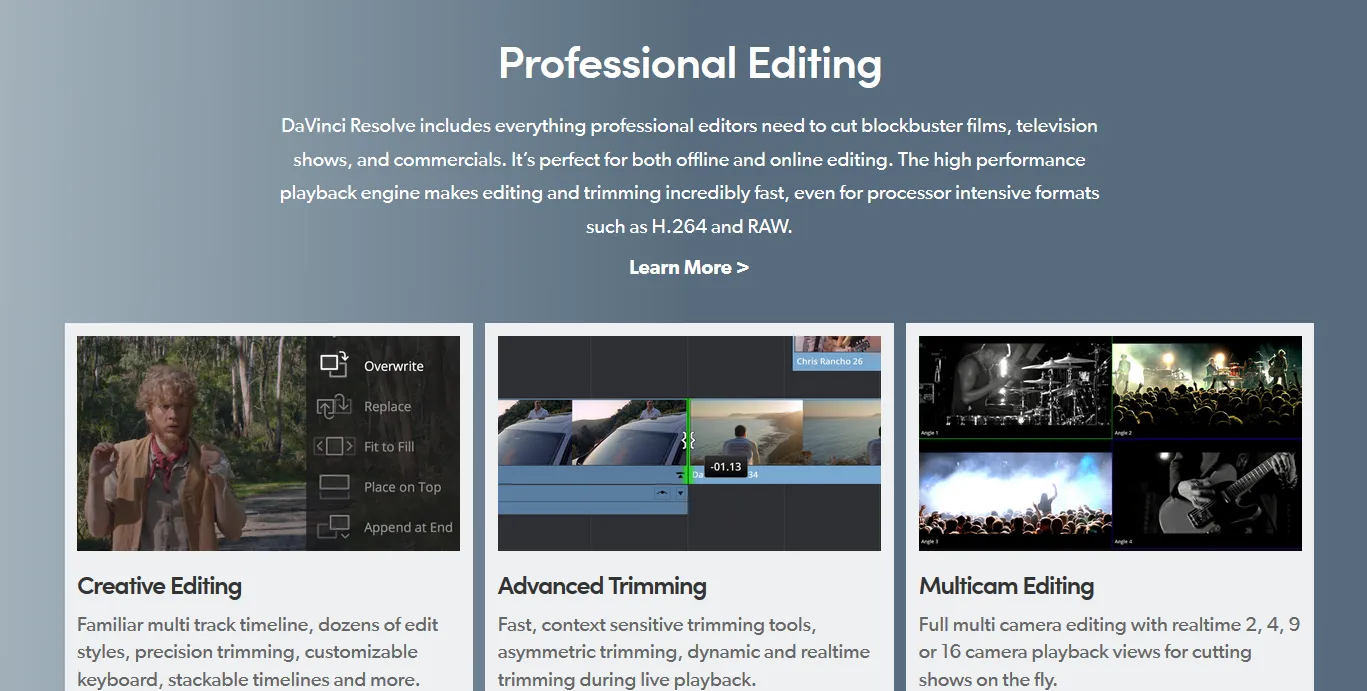Click the Multicam Editing heading
The width and height of the screenshot is (1367, 691).
pos(1006,586)
